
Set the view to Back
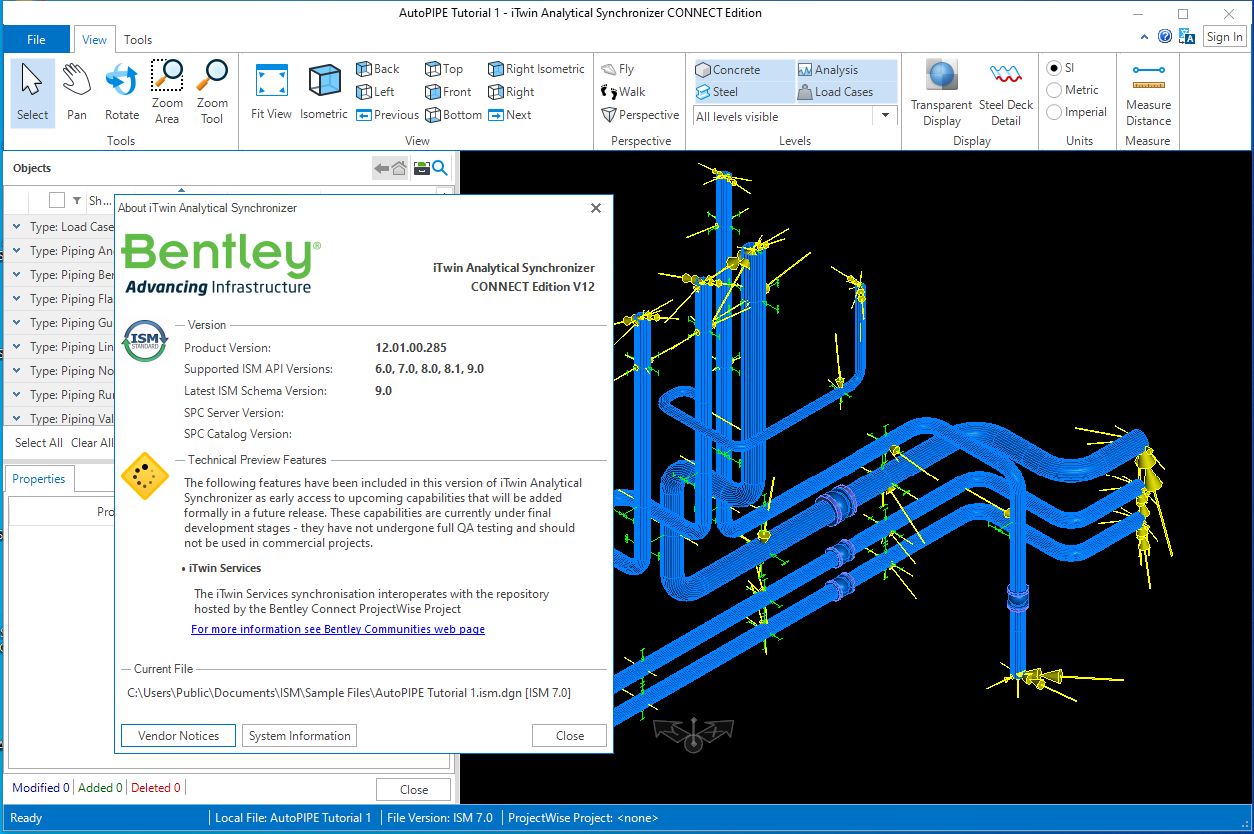[x=378, y=69]
